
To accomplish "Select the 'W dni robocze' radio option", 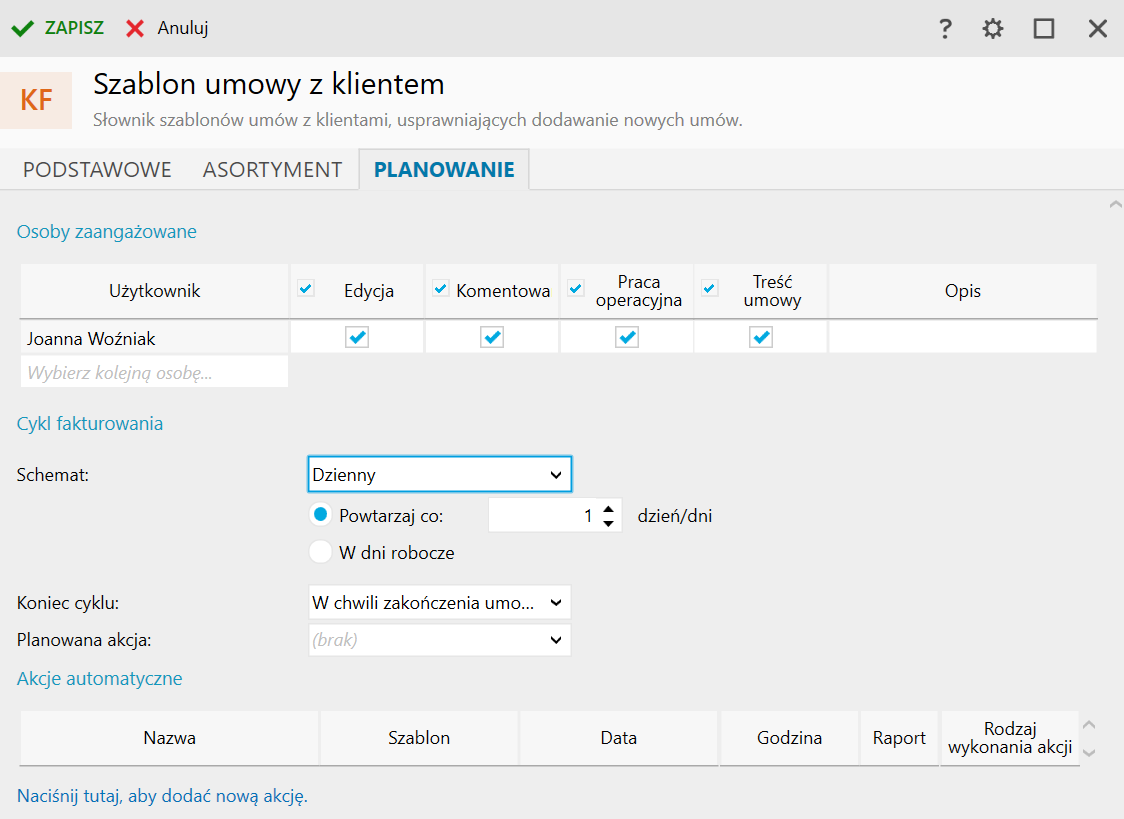I will coord(320,552).
